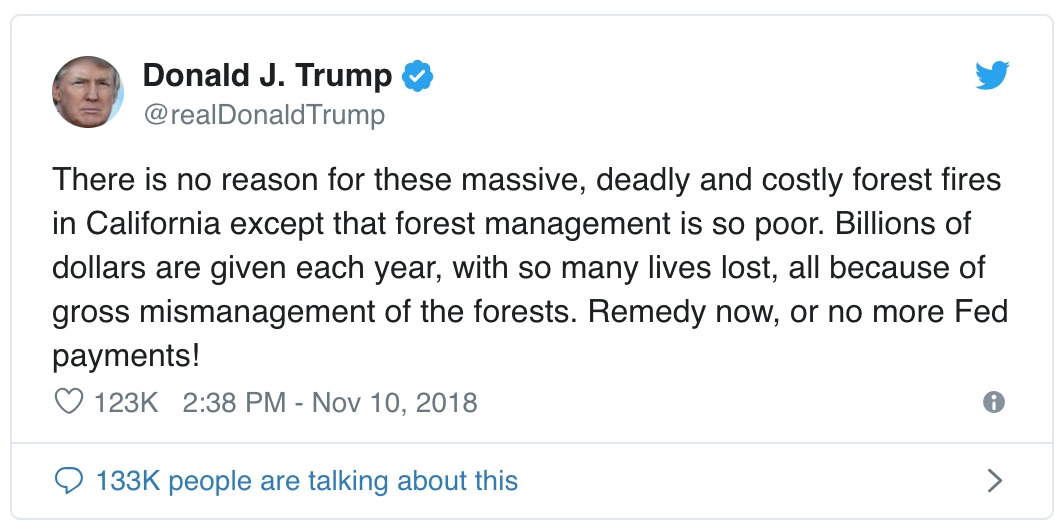Open the tweet info circle icon
The height and width of the screenshot is (530, 1064).
coord(993,402)
